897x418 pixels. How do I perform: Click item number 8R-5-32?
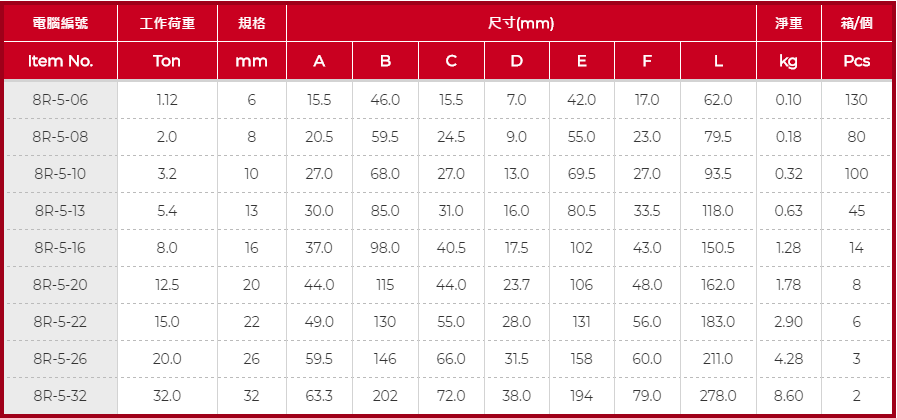(61, 396)
